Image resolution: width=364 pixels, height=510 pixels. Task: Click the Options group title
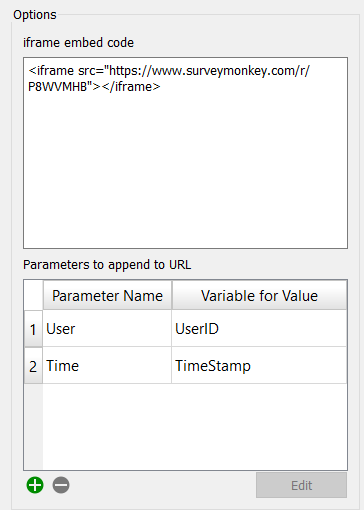pos(35,15)
